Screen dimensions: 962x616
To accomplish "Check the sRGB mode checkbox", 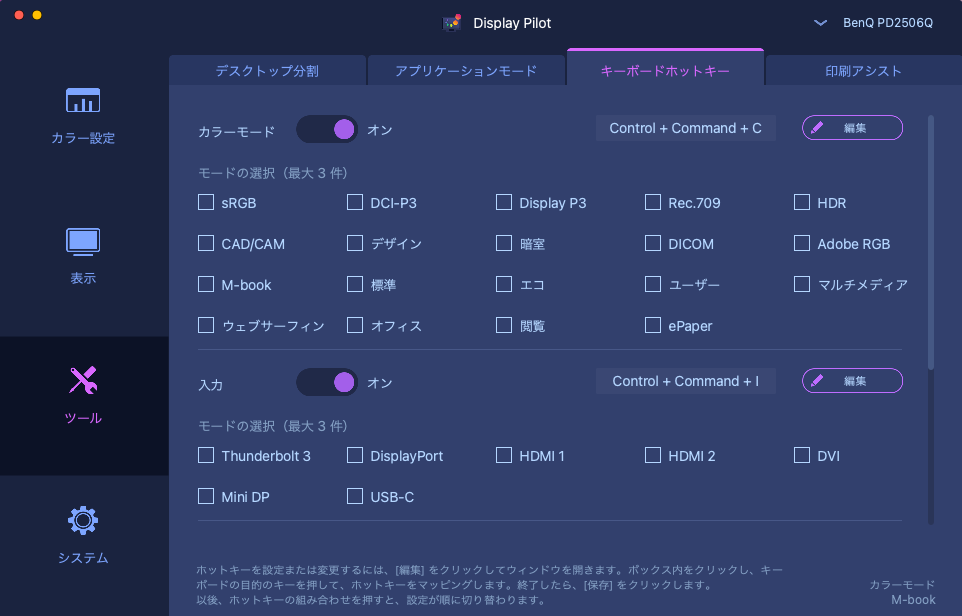I will (x=206, y=202).
